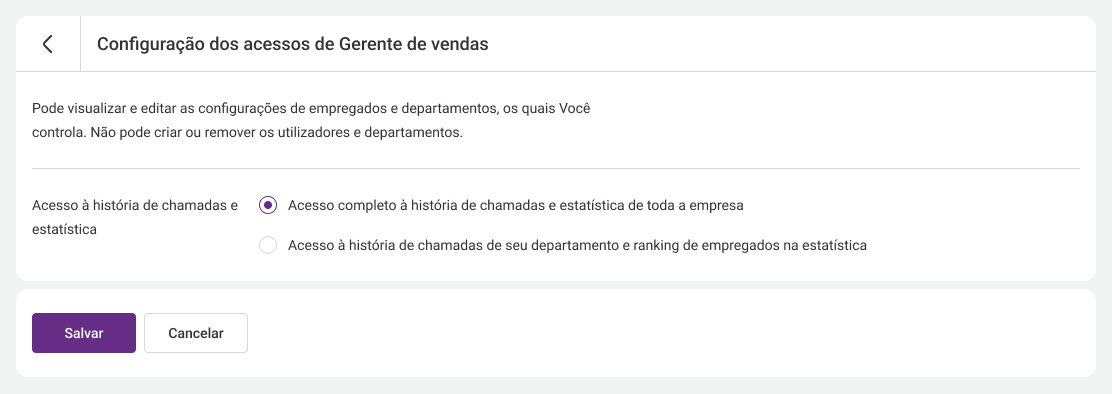Click empty space right of the Cancelar button
This screenshot has width=1112, height=394.
click(667, 333)
